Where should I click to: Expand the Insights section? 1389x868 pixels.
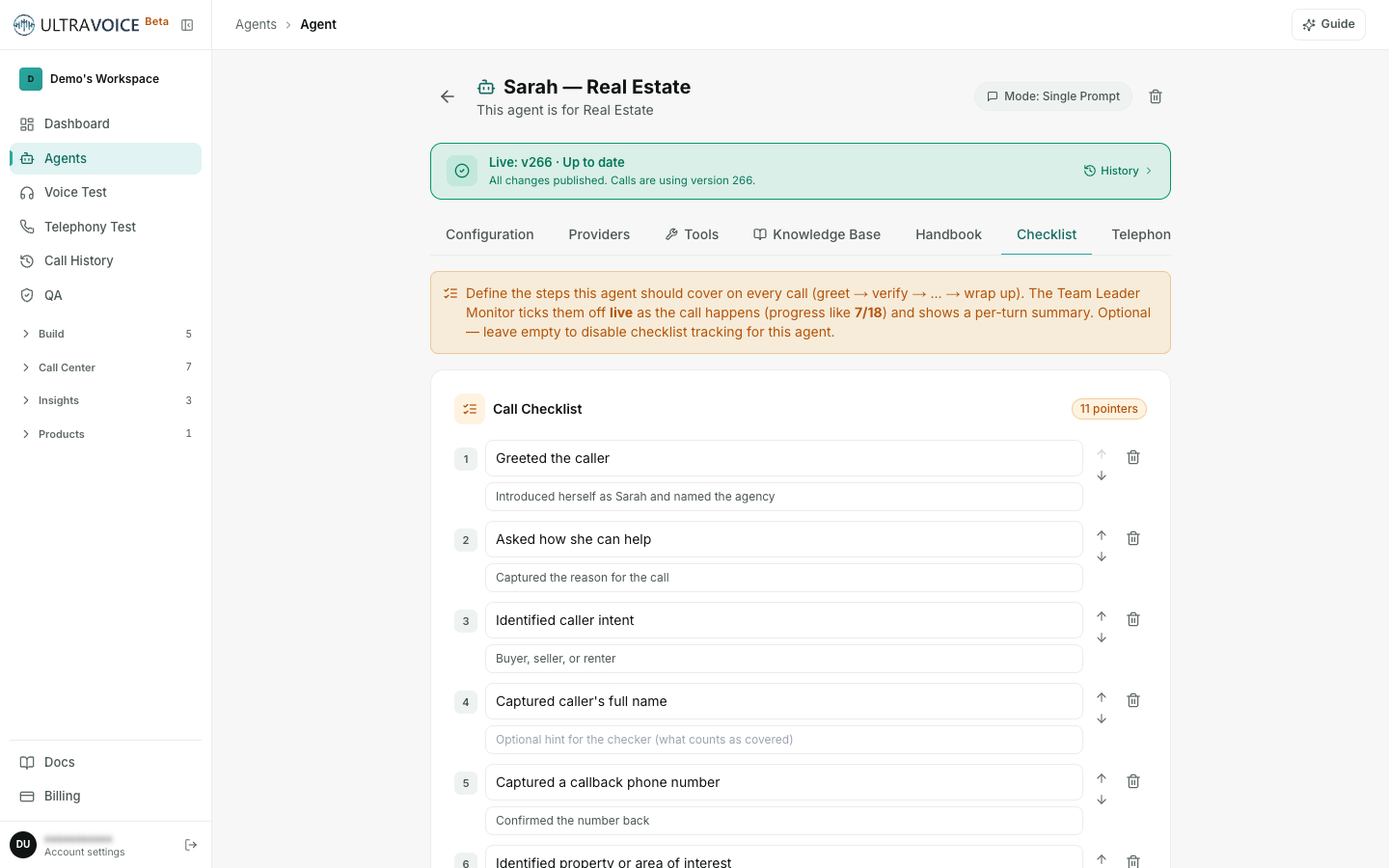pos(105,400)
